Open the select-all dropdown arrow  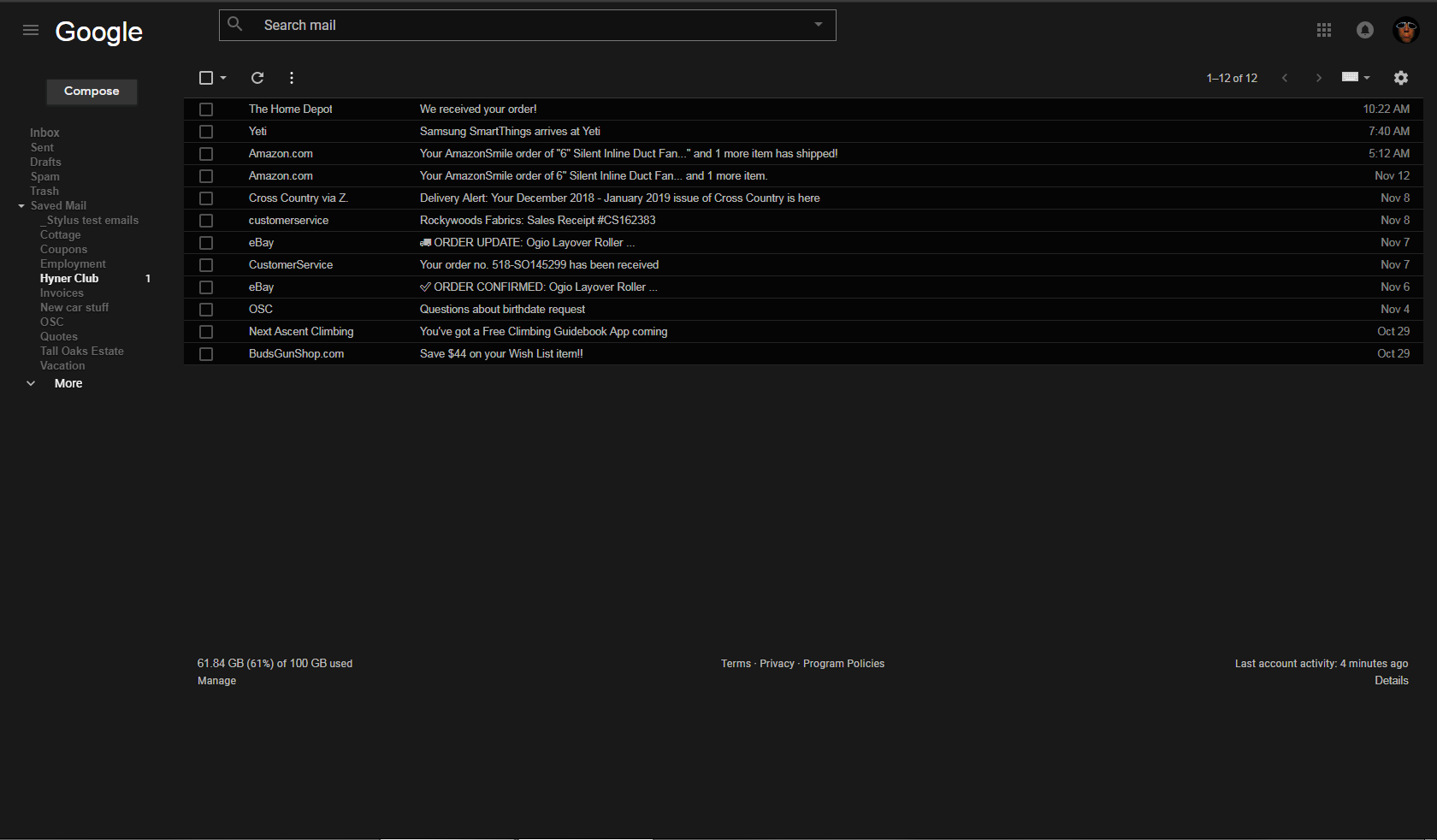click(x=223, y=78)
